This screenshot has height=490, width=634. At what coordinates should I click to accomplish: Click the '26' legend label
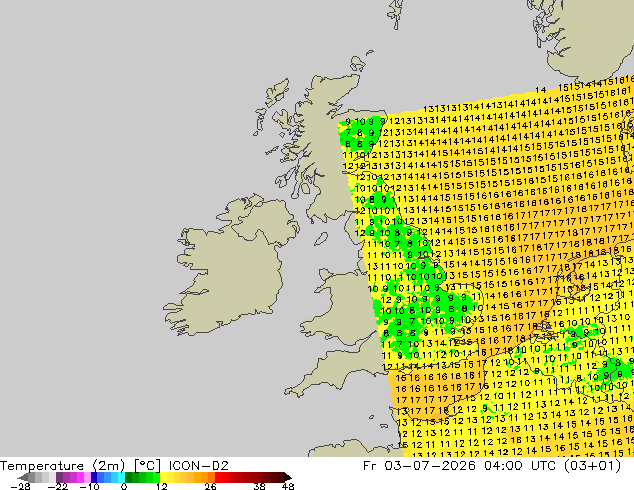point(210,486)
